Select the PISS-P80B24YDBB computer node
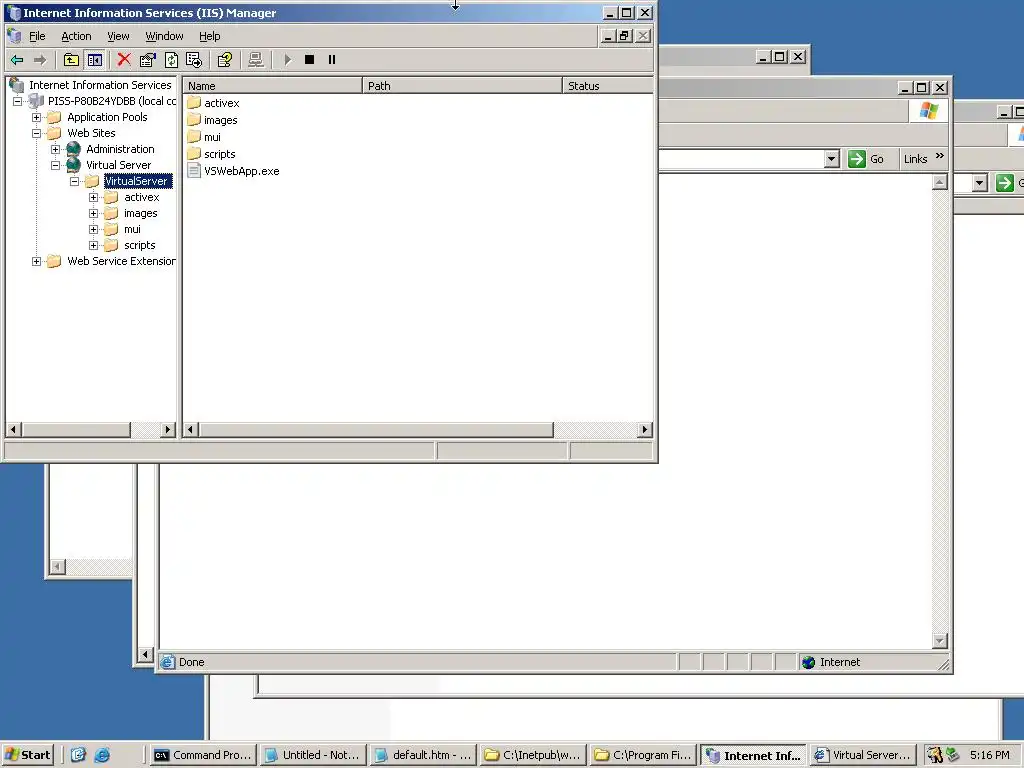 coord(112,101)
